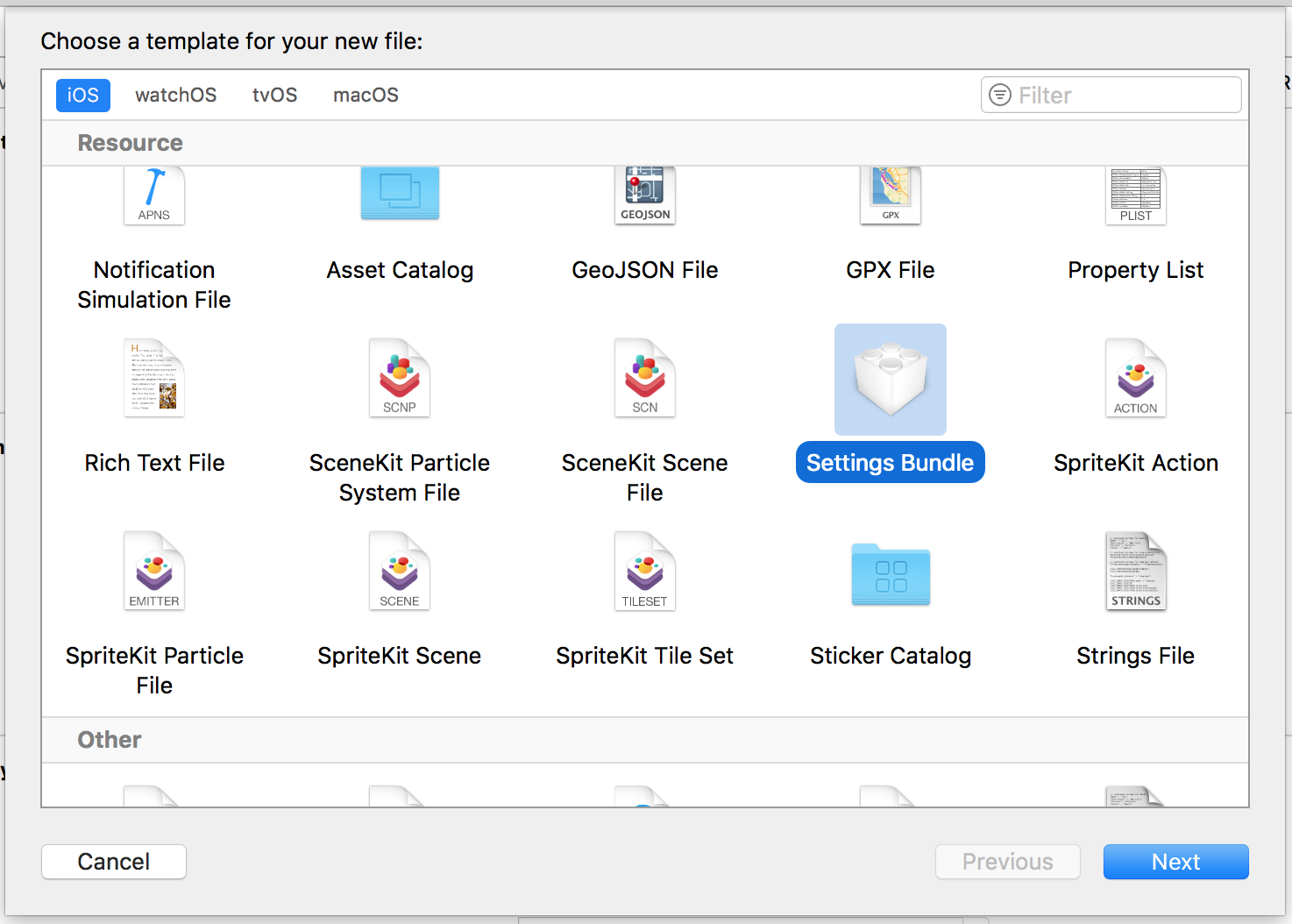Choose the Sticker Catalog template
1292x924 pixels.
pos(890,574)
